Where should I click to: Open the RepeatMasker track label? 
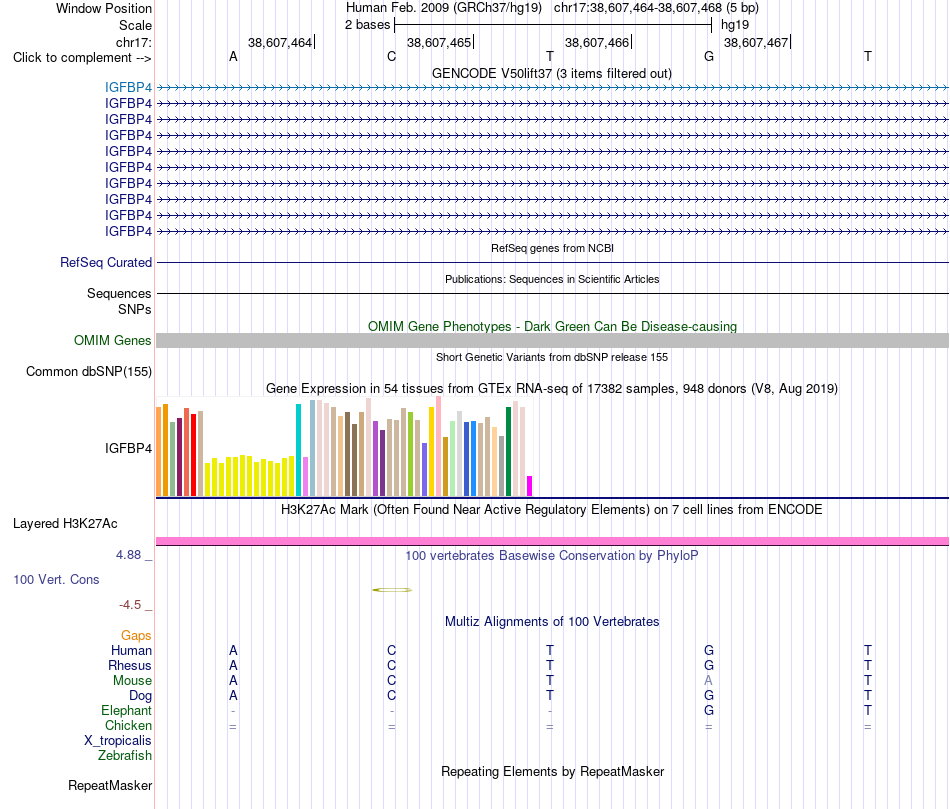coord(110,785)
